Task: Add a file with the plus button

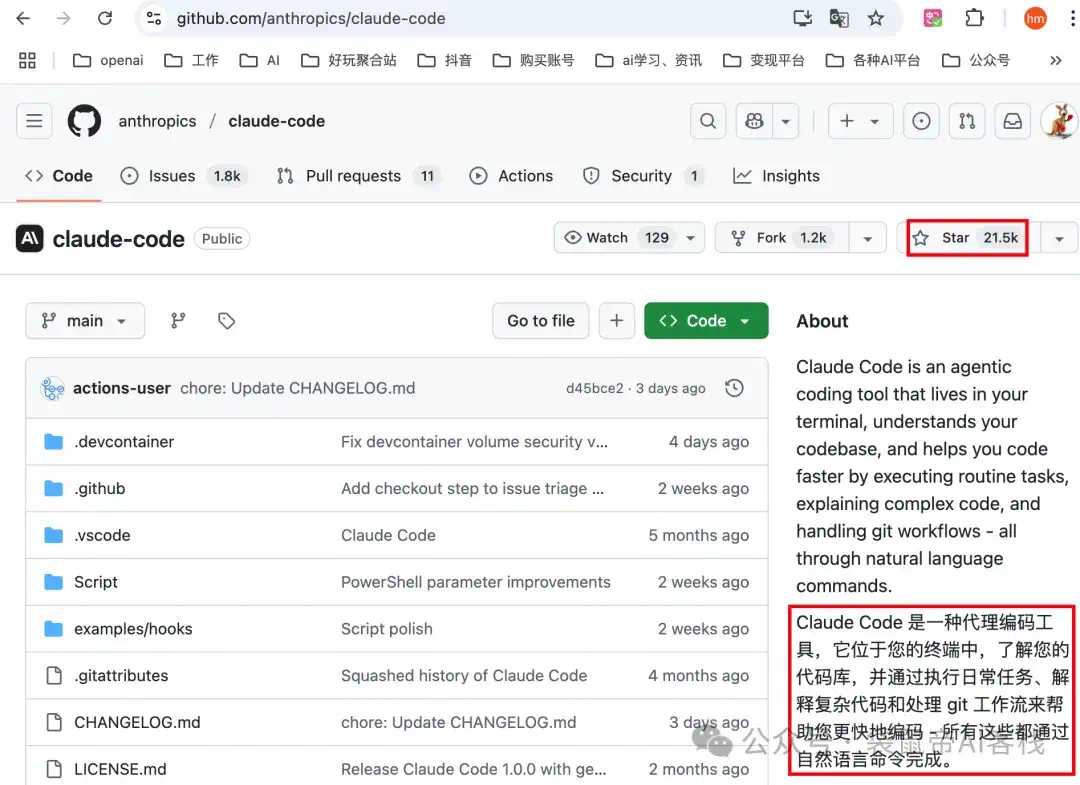Action: click(616, 321)
